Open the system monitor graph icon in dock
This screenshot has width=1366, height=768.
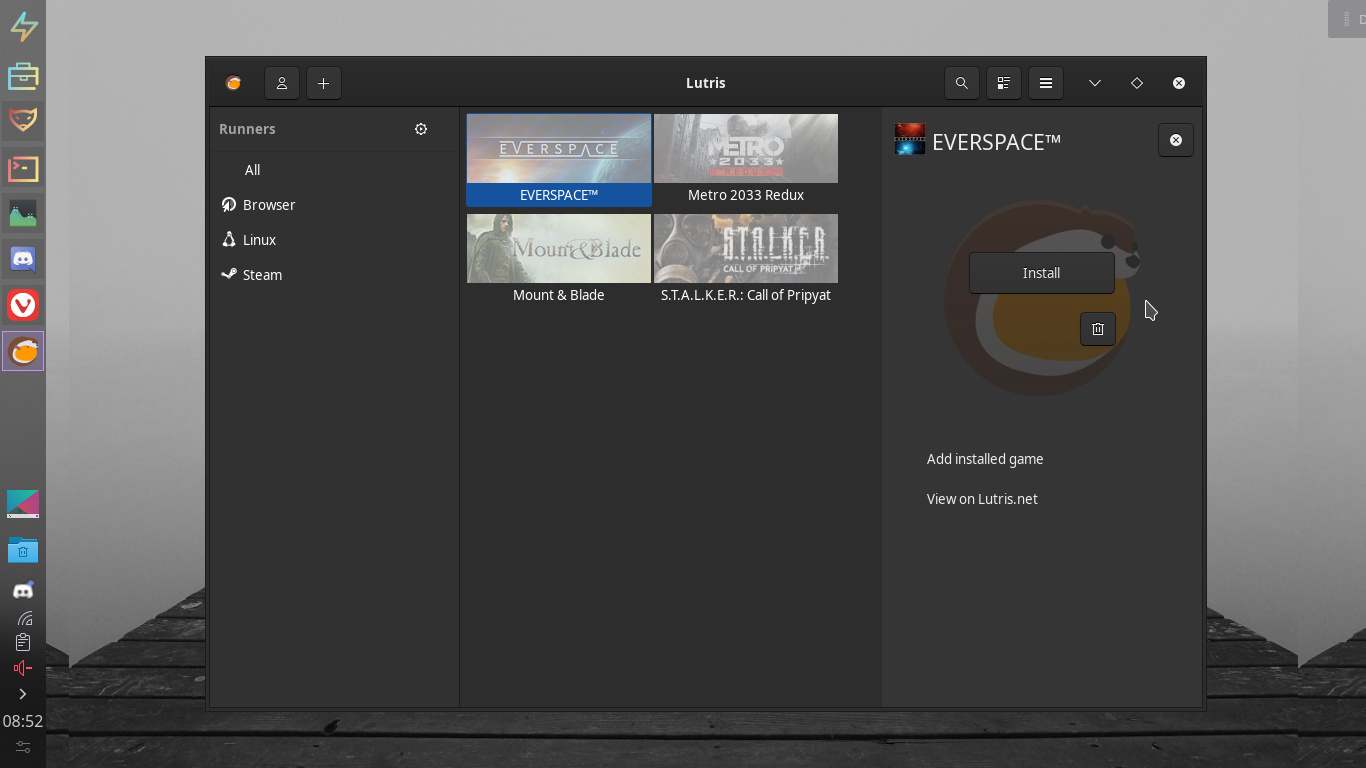(23, 214)
